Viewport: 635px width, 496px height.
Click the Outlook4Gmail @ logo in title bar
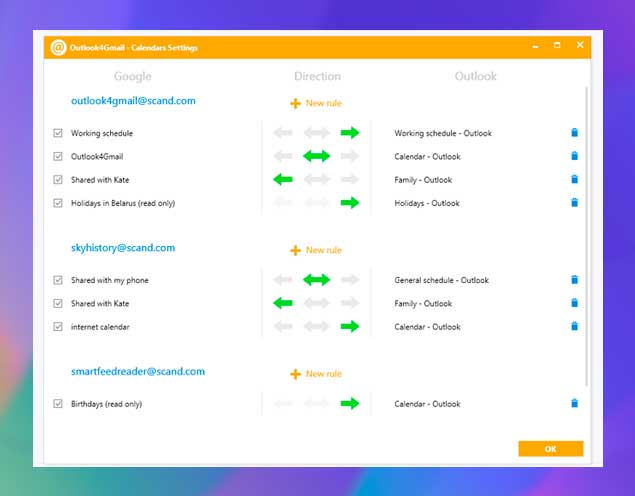[58, 47]
